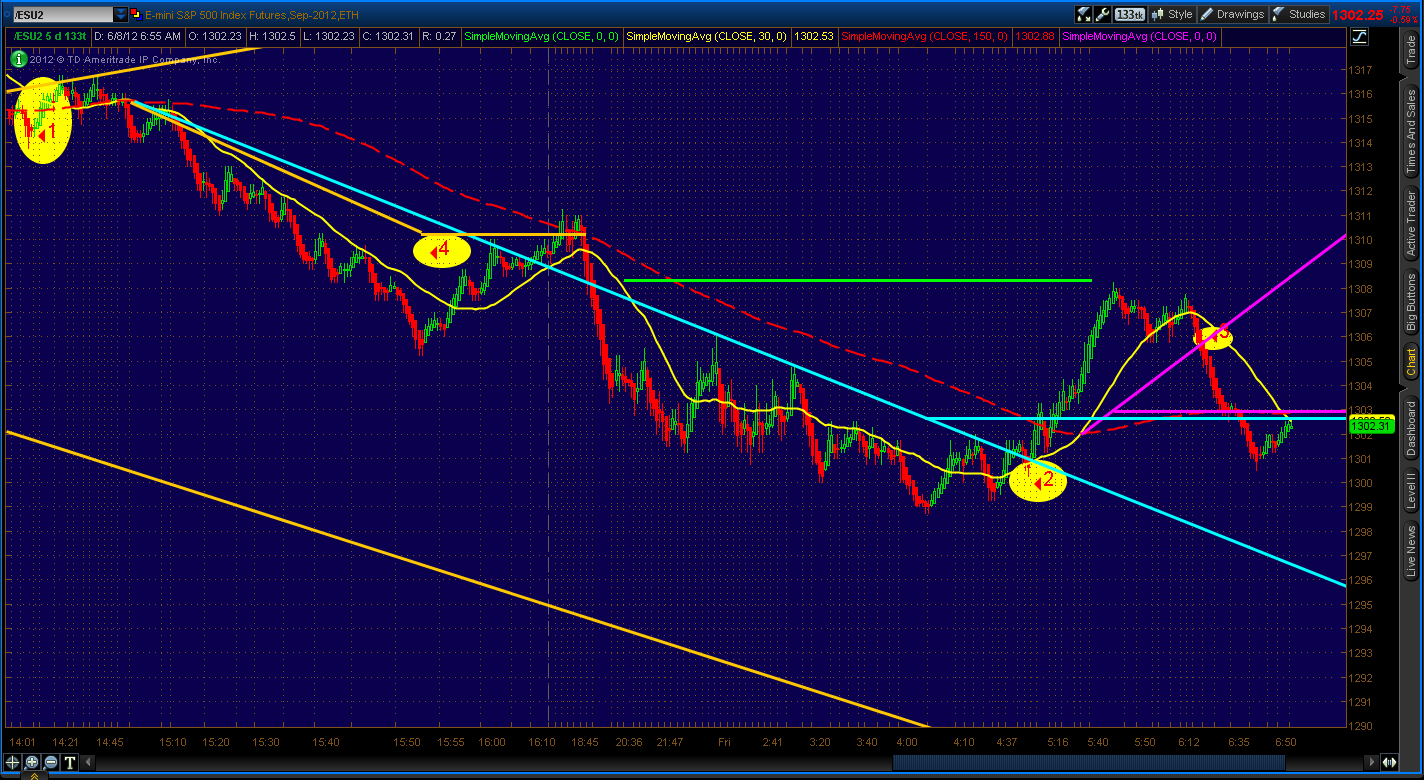The width and height of the screenshot is (1424, 780).
Task: Click the 18:45 label on time axis
Action: coord(583,742)
